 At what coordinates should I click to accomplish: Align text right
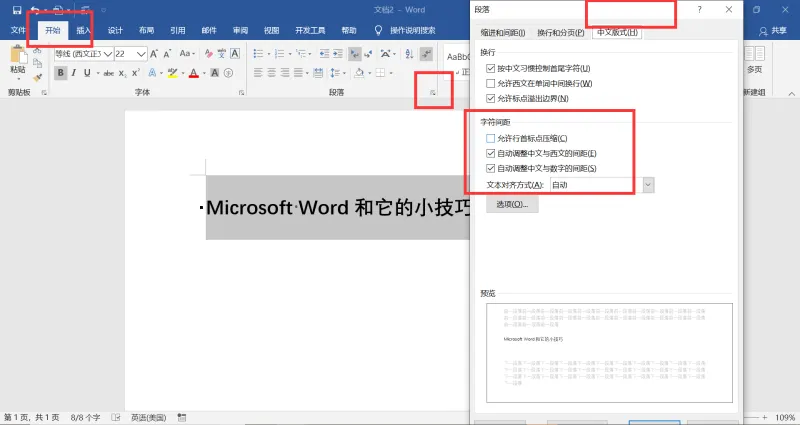tap(285, 73)
